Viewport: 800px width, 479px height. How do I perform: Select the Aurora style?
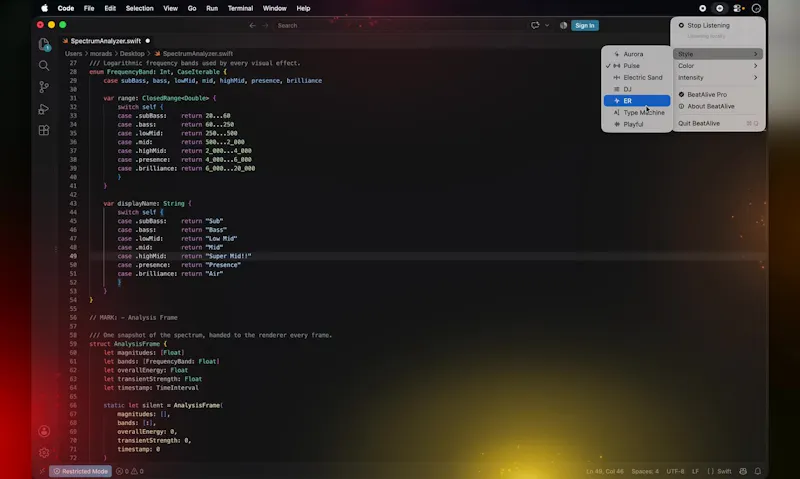pos(637,54)
